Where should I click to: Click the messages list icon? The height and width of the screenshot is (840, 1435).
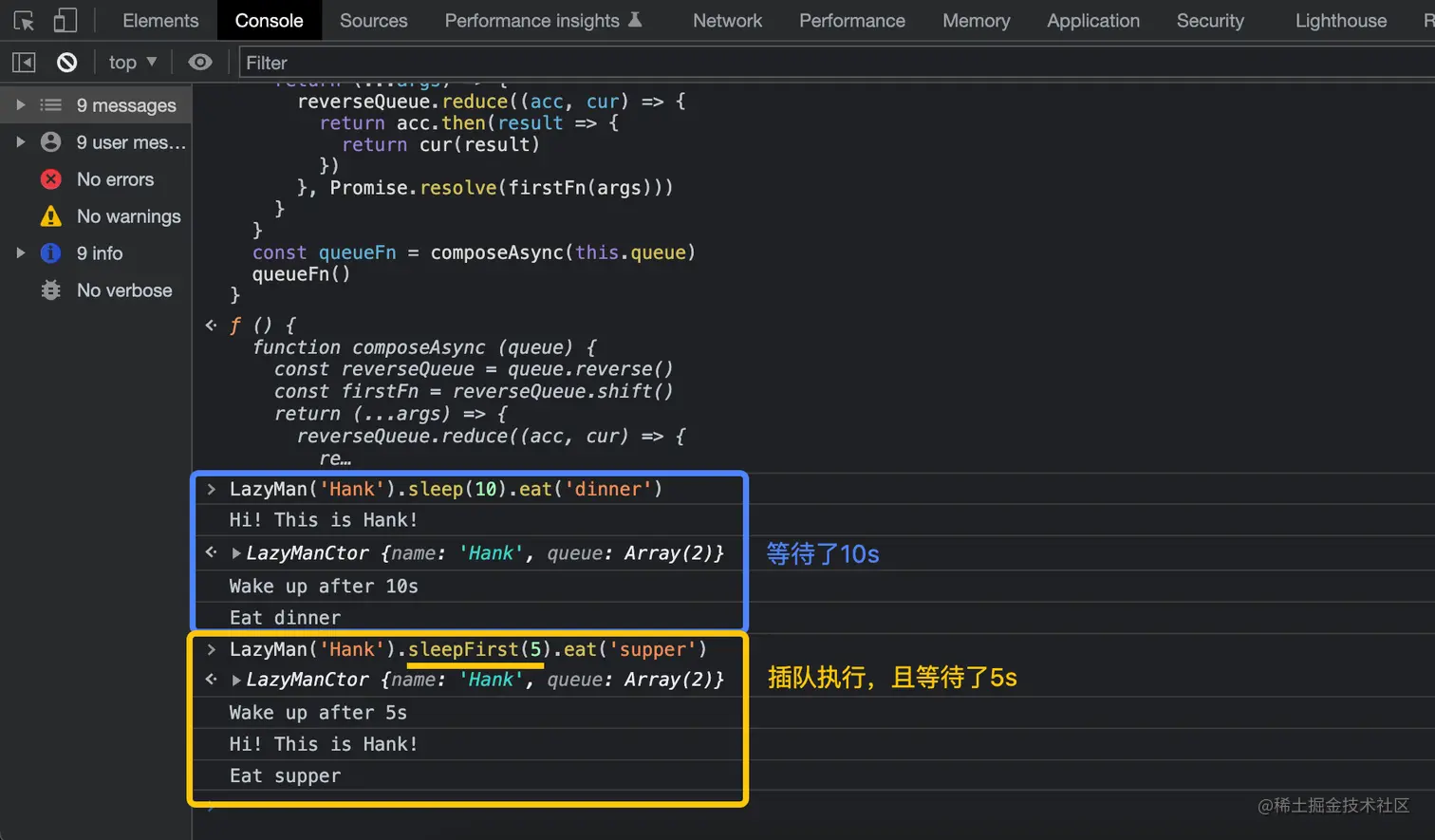pyautogui.click(x=51, y=105)
